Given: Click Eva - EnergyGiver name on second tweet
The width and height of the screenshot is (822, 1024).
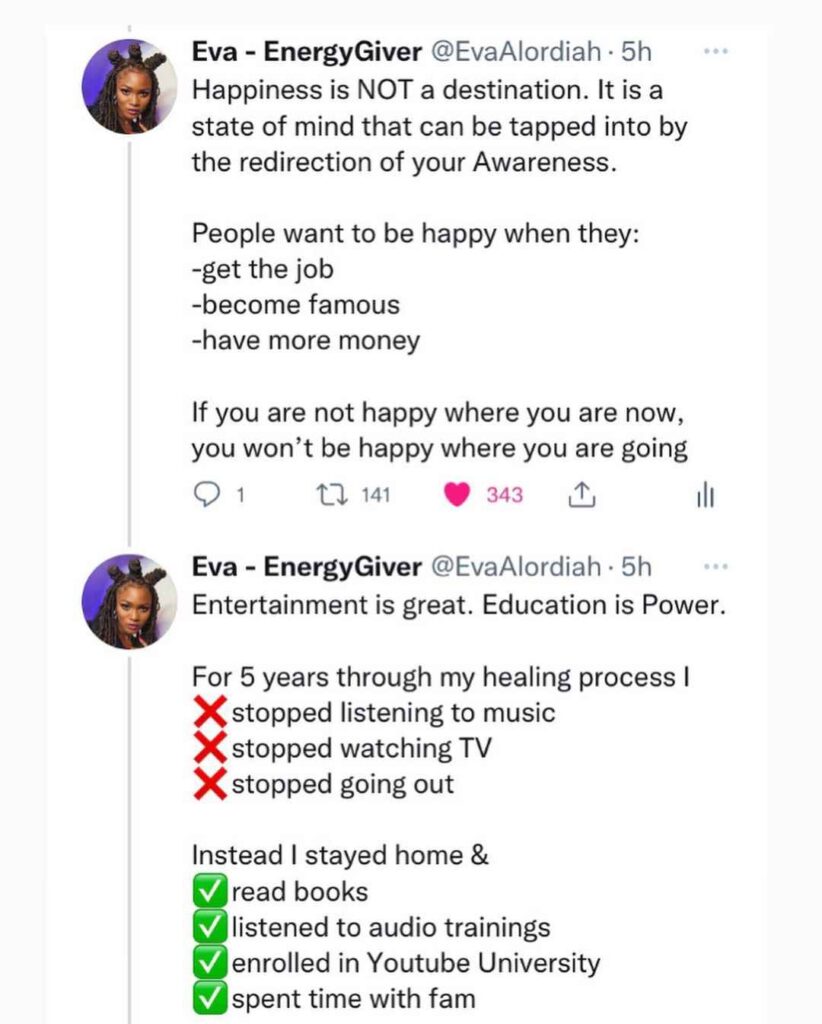Looking at the screenshot, I should tap(306, 567).
